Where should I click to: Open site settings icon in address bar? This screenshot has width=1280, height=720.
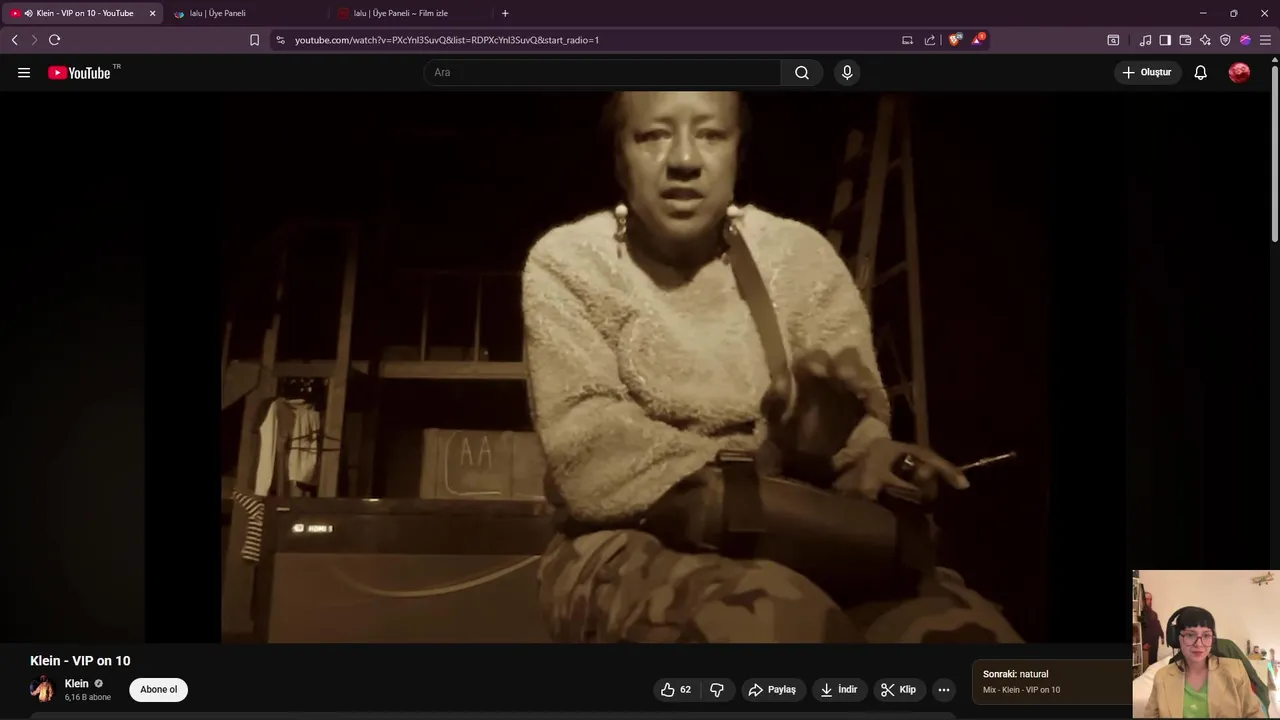click(280, 40)
